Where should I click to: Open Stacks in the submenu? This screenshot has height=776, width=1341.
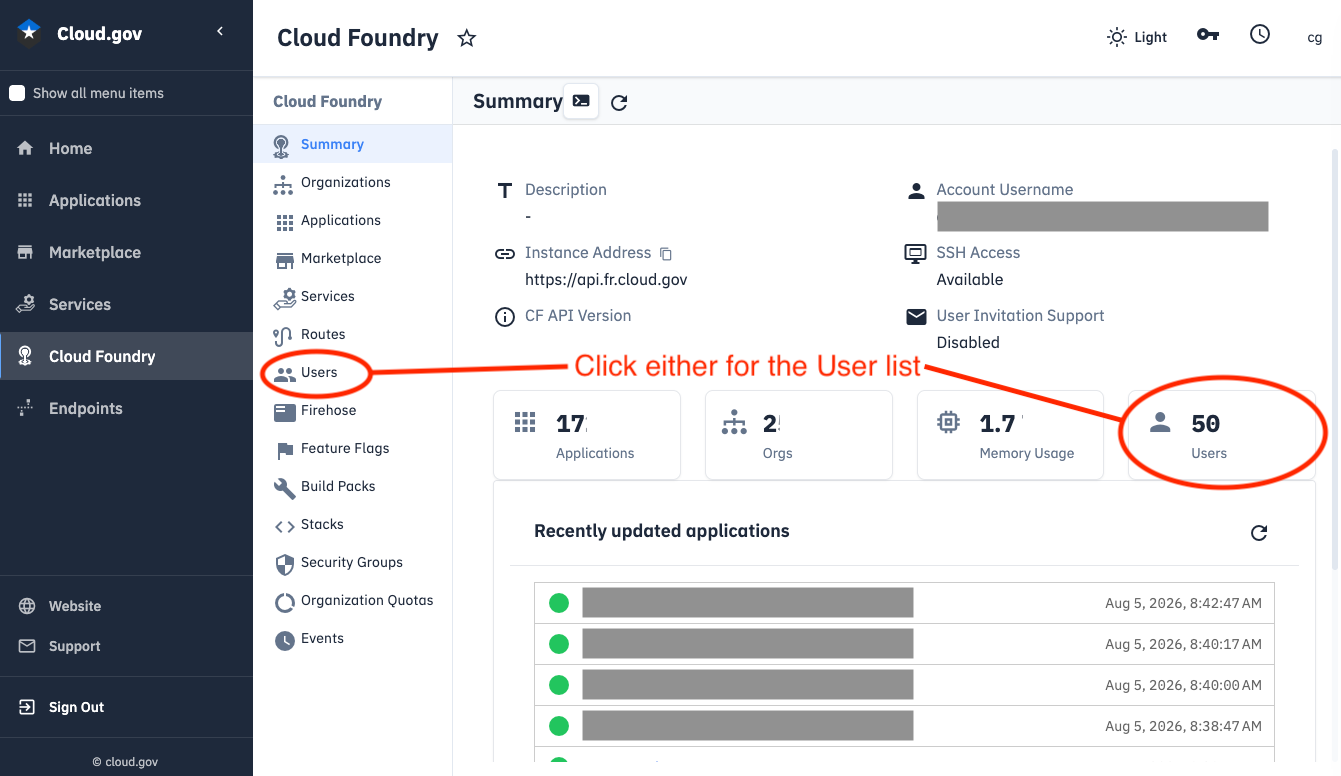point(353,524)
